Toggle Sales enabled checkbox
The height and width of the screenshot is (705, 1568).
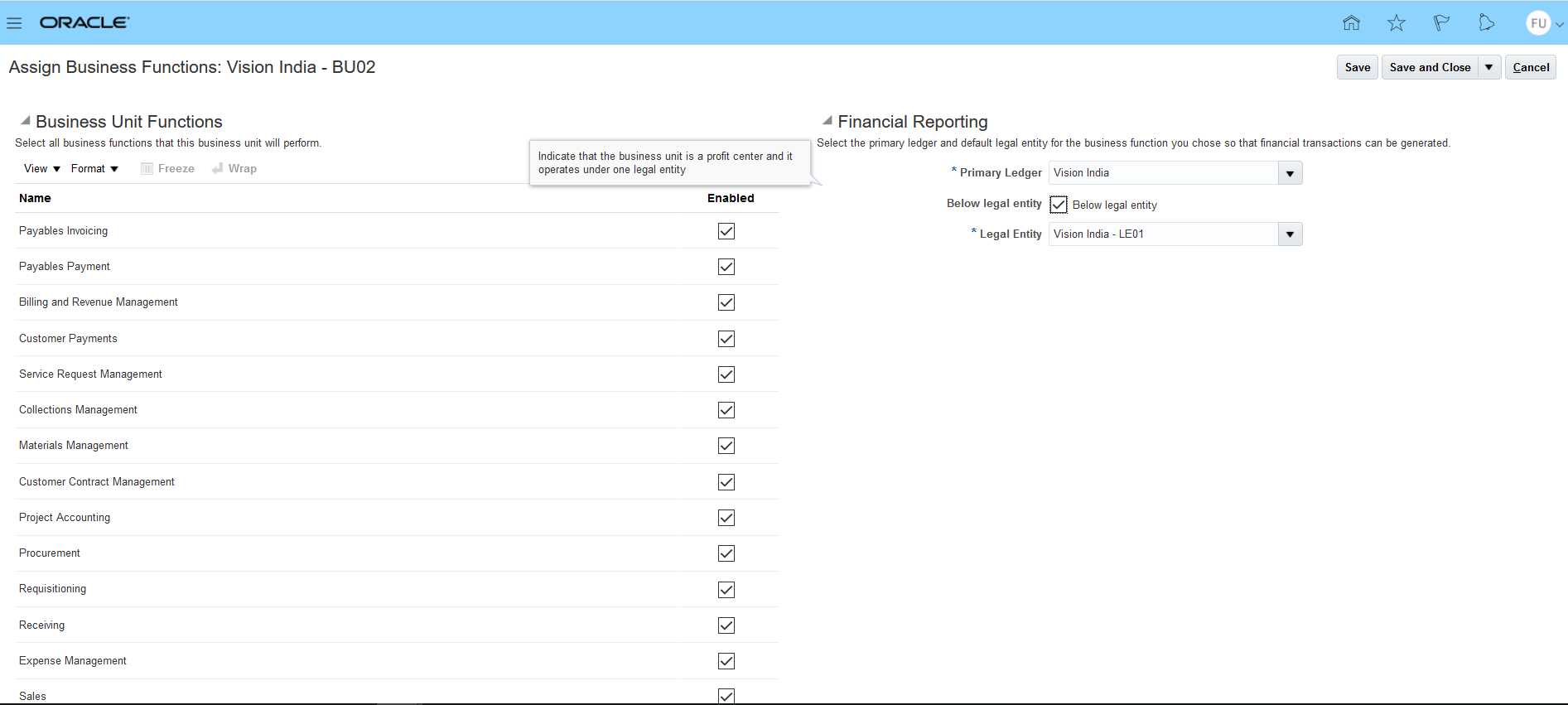tap(726, 696)
